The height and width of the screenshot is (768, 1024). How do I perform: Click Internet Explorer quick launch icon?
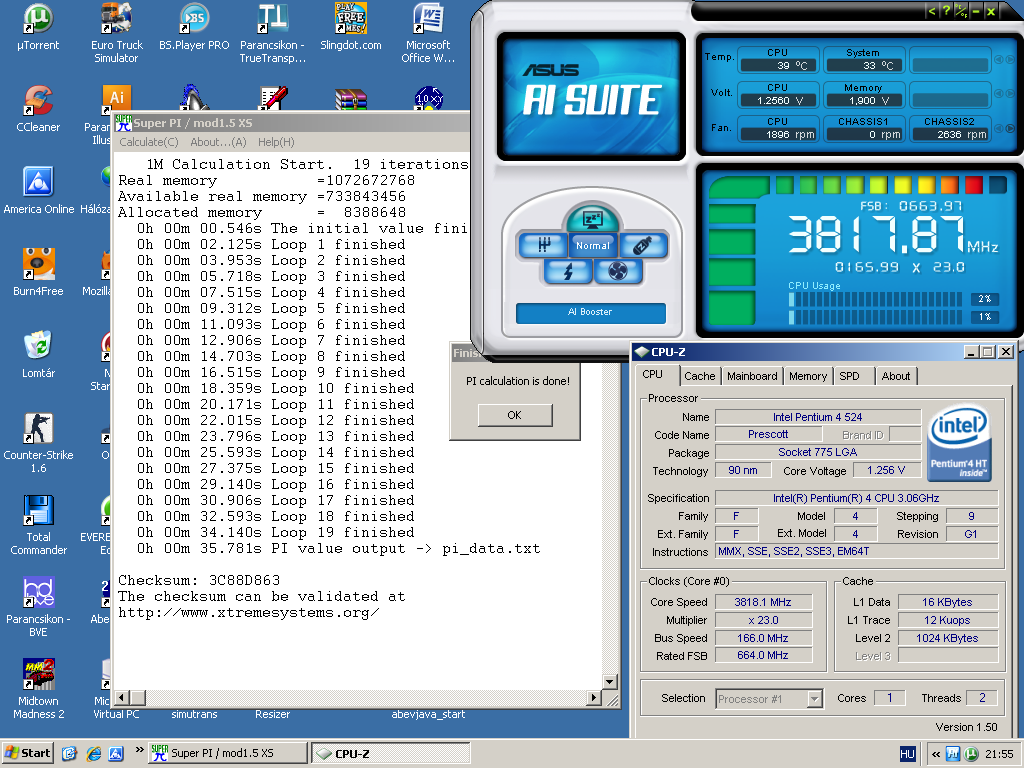93,754
